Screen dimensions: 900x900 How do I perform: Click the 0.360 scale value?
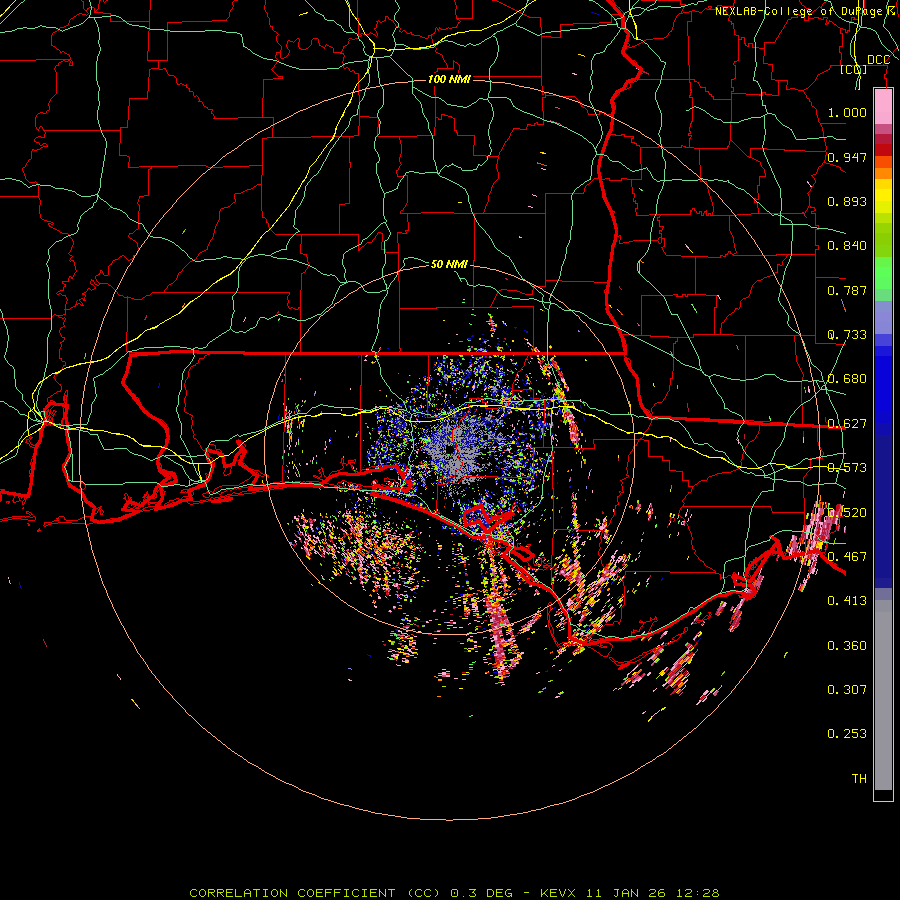point(847,646)
